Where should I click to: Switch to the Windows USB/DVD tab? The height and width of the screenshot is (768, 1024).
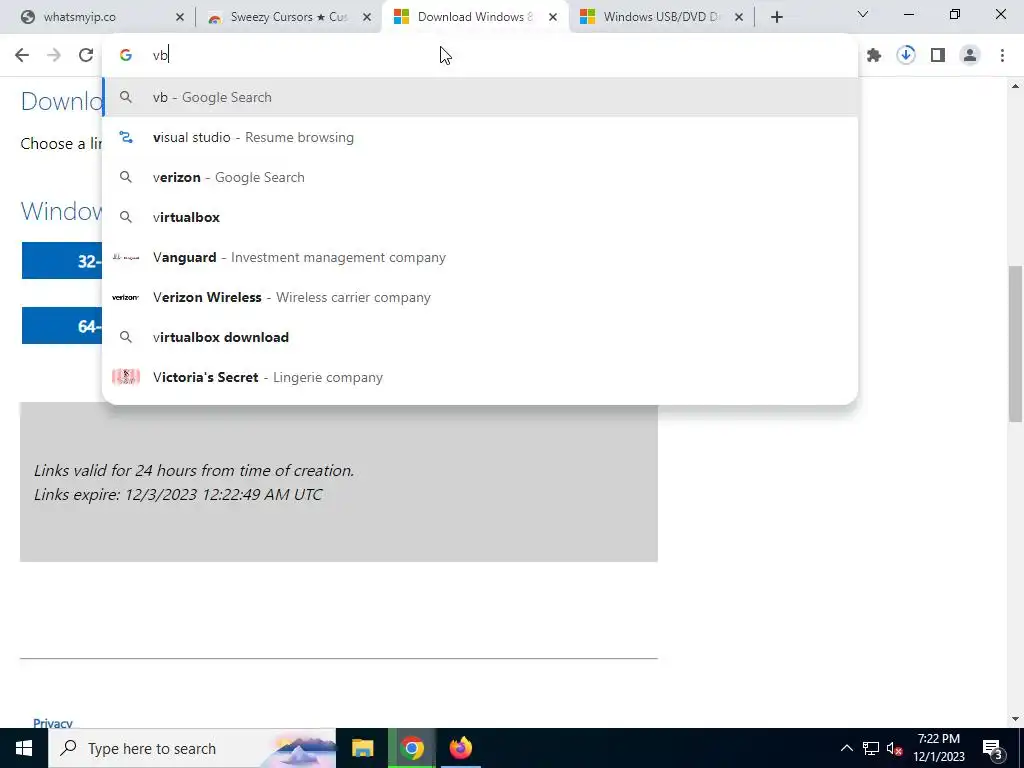pos(660,17)
